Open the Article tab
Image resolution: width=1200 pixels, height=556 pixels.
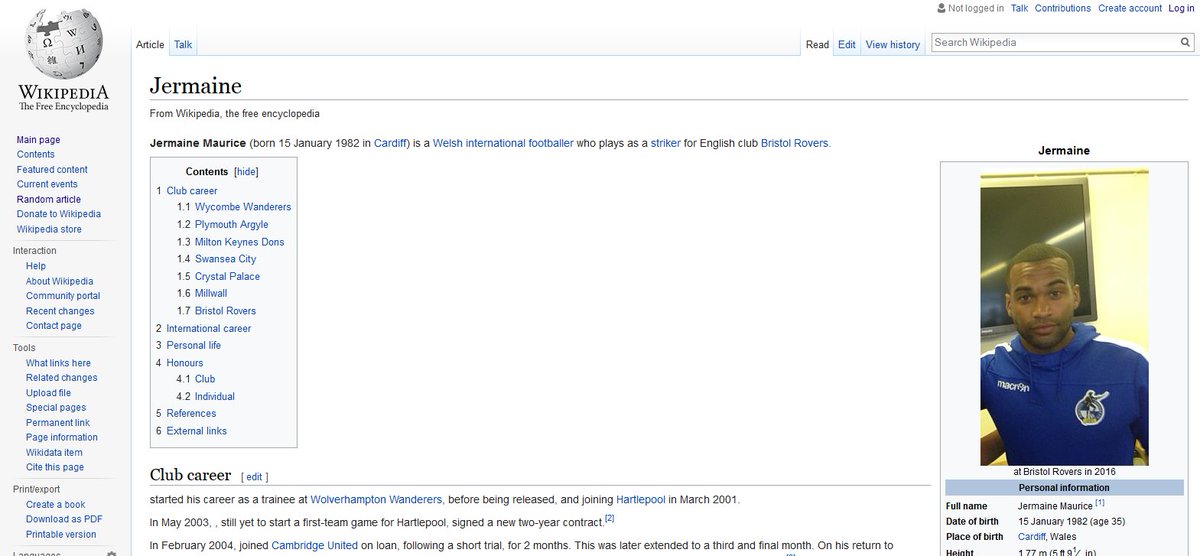[150, 45]
